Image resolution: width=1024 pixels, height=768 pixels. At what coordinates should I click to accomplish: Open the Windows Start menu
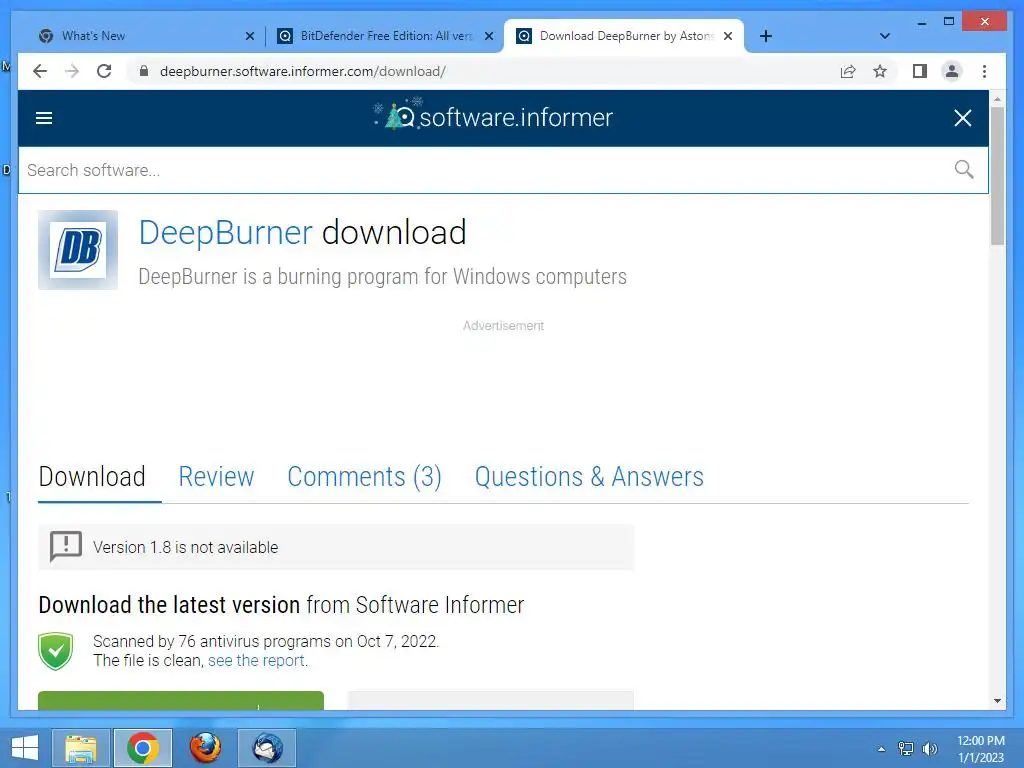[x=24, y=748]
